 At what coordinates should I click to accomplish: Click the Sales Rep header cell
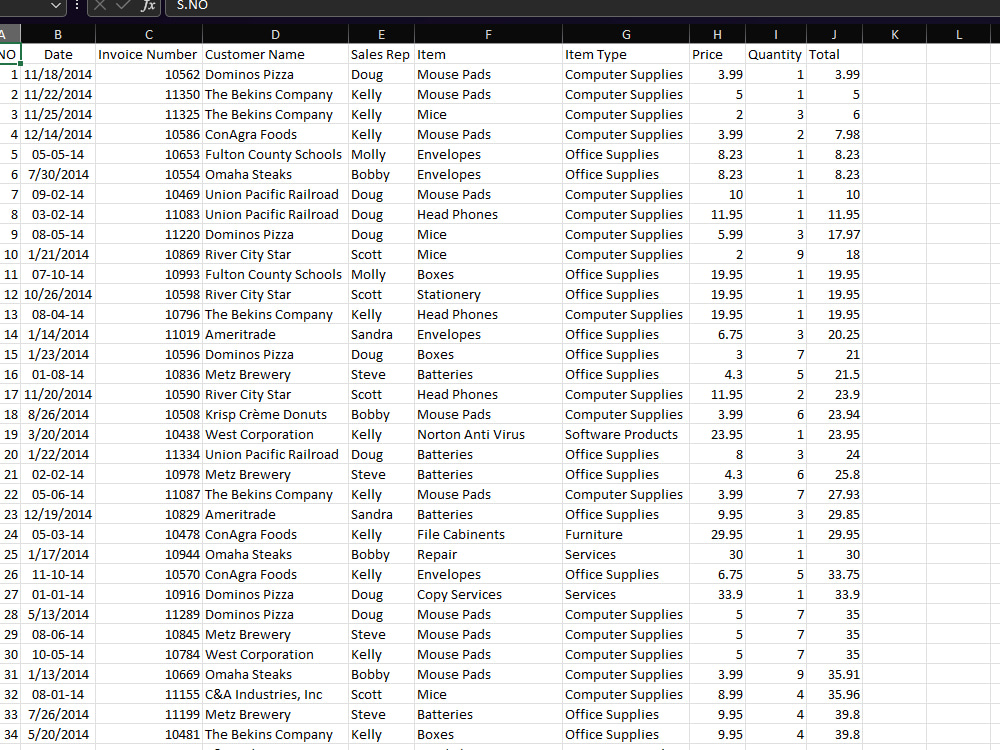[x=381, y=54]
